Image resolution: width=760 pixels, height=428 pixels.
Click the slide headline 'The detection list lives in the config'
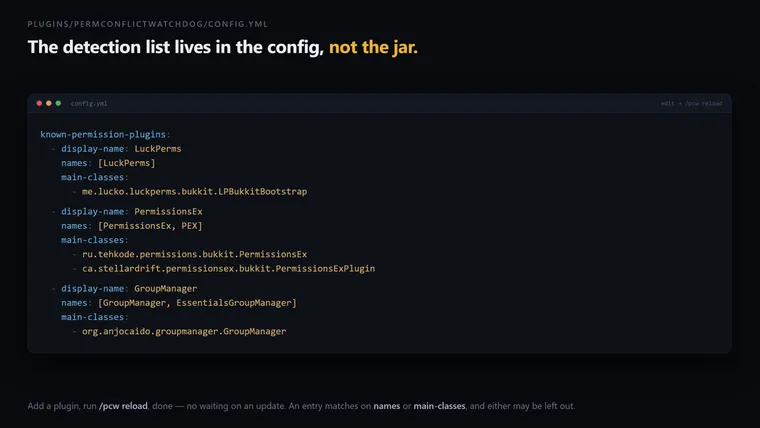tap(175, 47)
